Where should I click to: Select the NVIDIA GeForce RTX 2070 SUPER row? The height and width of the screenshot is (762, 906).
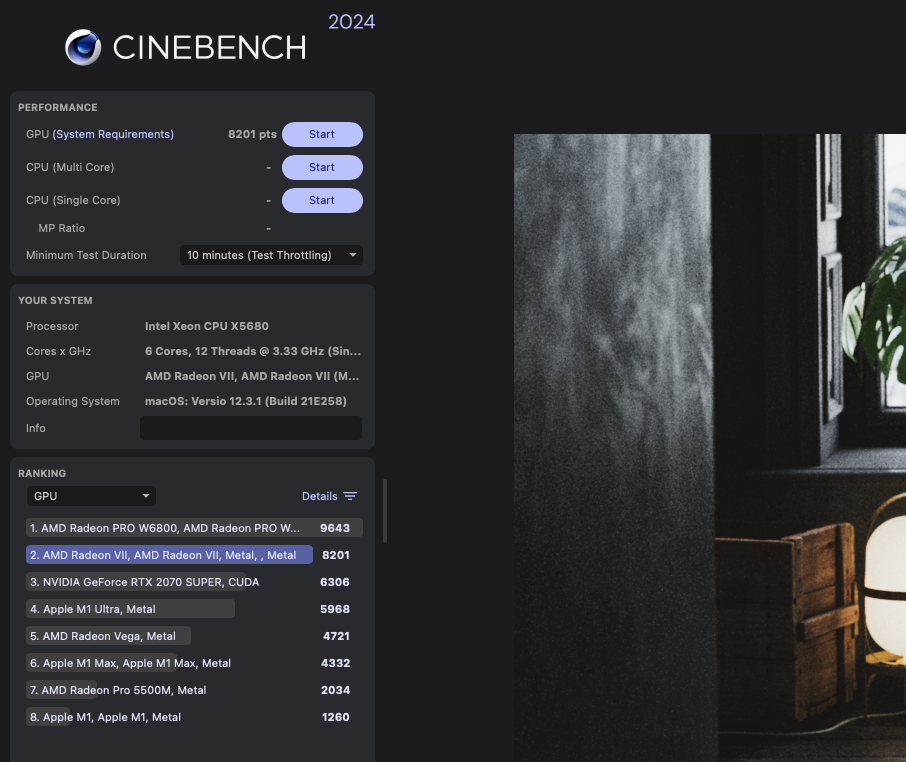(194, 582)
